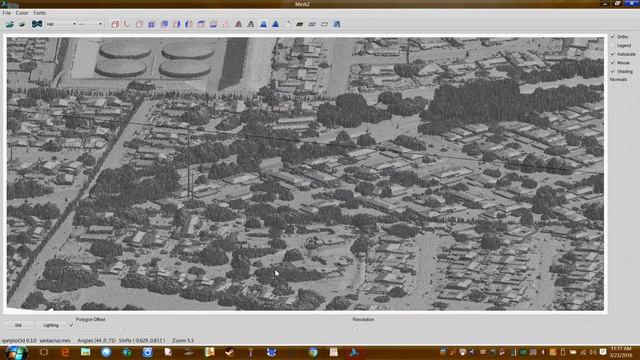Viewport: 640px width, 360px height.
Task: Toggle the back grid icon
Action: click(164, 24)
